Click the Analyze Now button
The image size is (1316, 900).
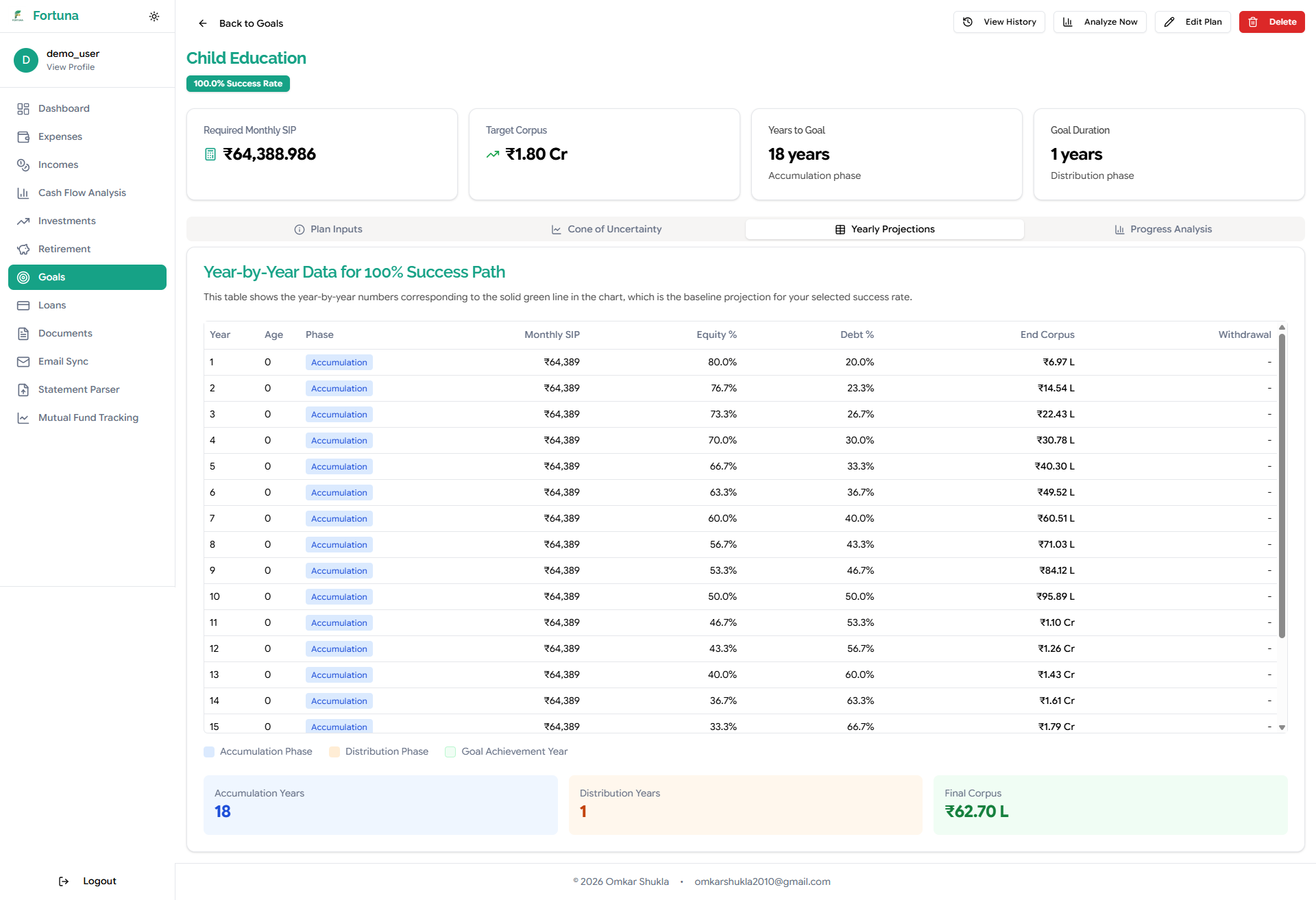click(x=1099, y=22)
